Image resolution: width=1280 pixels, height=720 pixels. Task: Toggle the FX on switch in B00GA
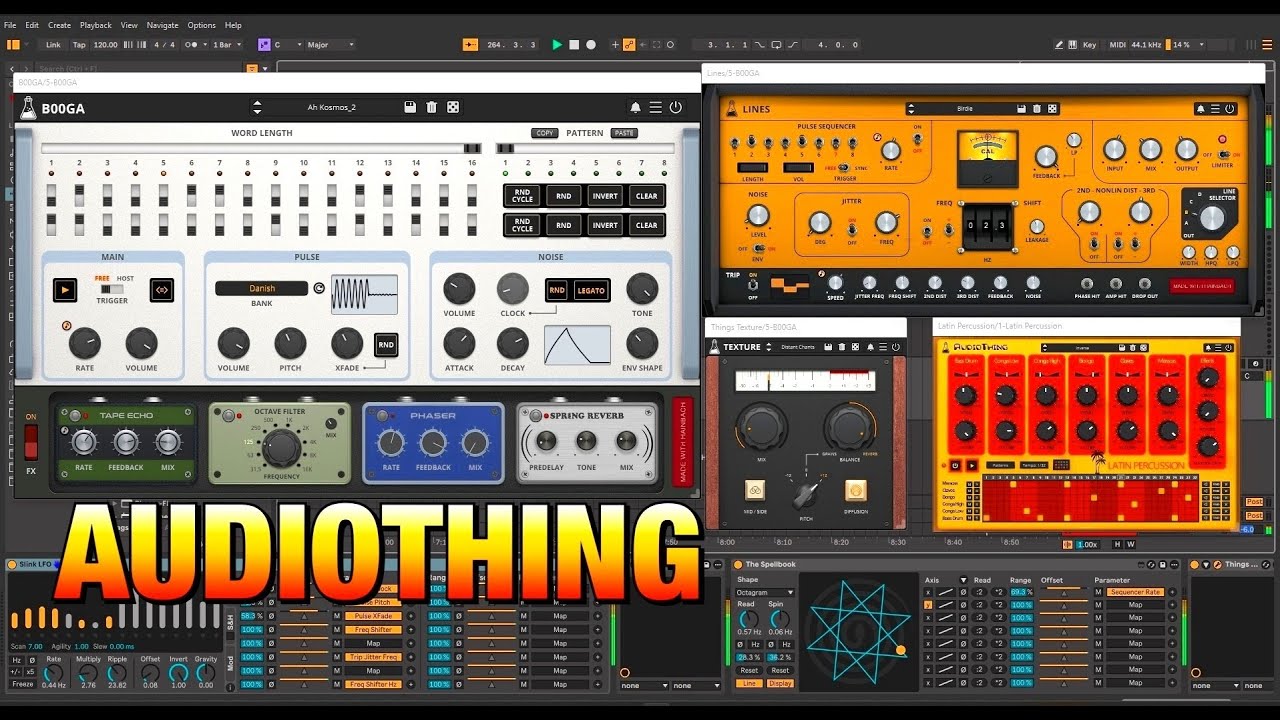click(x=31, y=441)
